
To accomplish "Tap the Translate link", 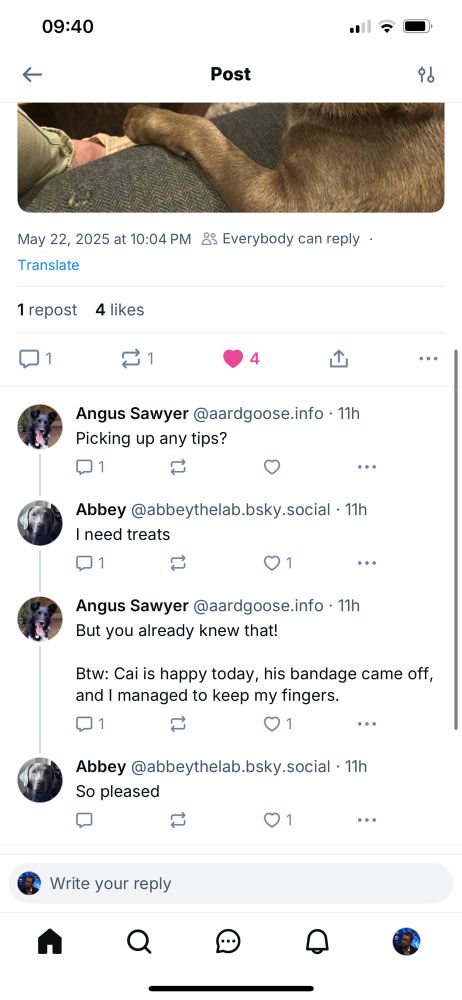I will (48, 265).
